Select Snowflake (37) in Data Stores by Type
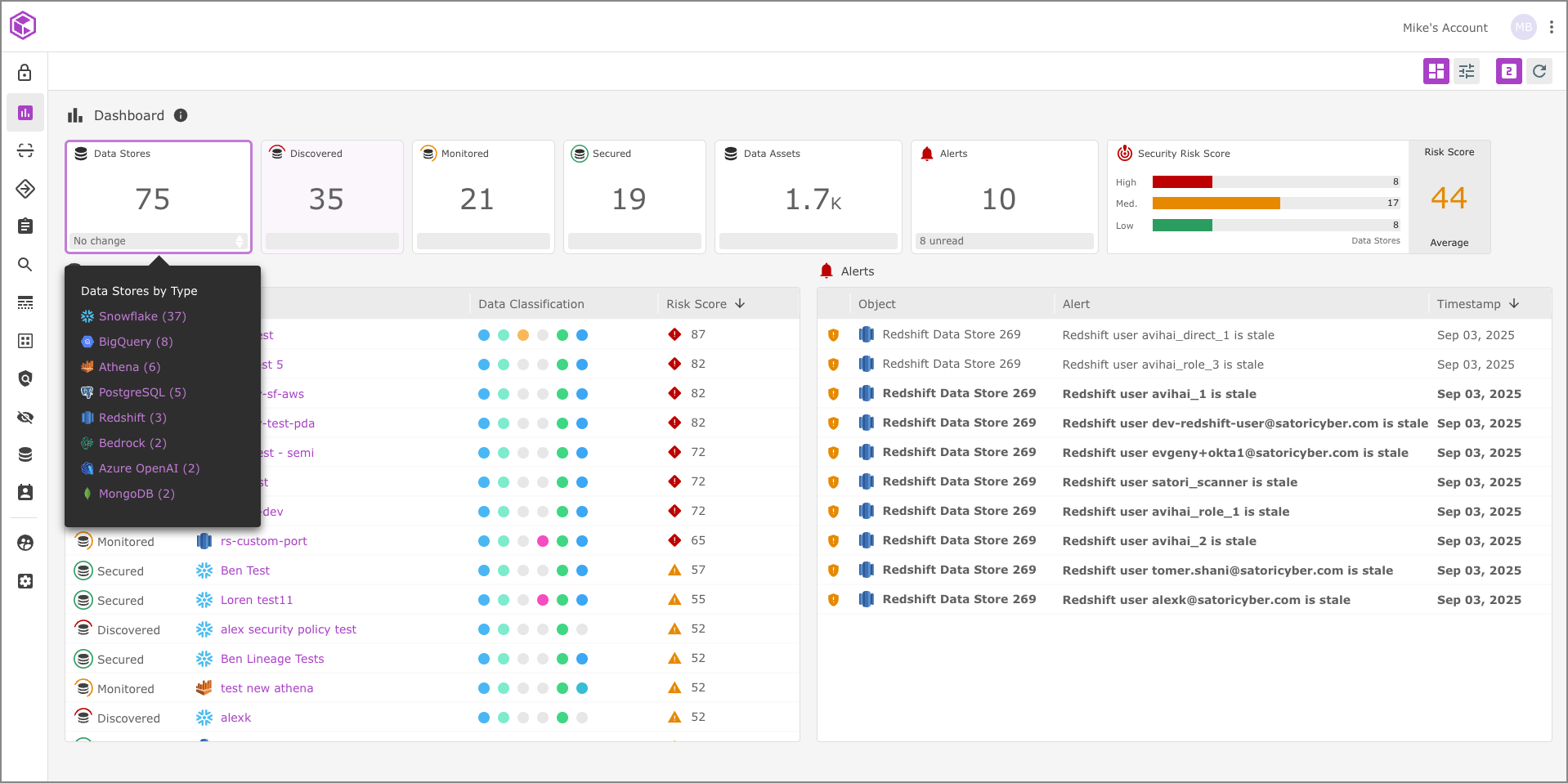 coord(142,316)
